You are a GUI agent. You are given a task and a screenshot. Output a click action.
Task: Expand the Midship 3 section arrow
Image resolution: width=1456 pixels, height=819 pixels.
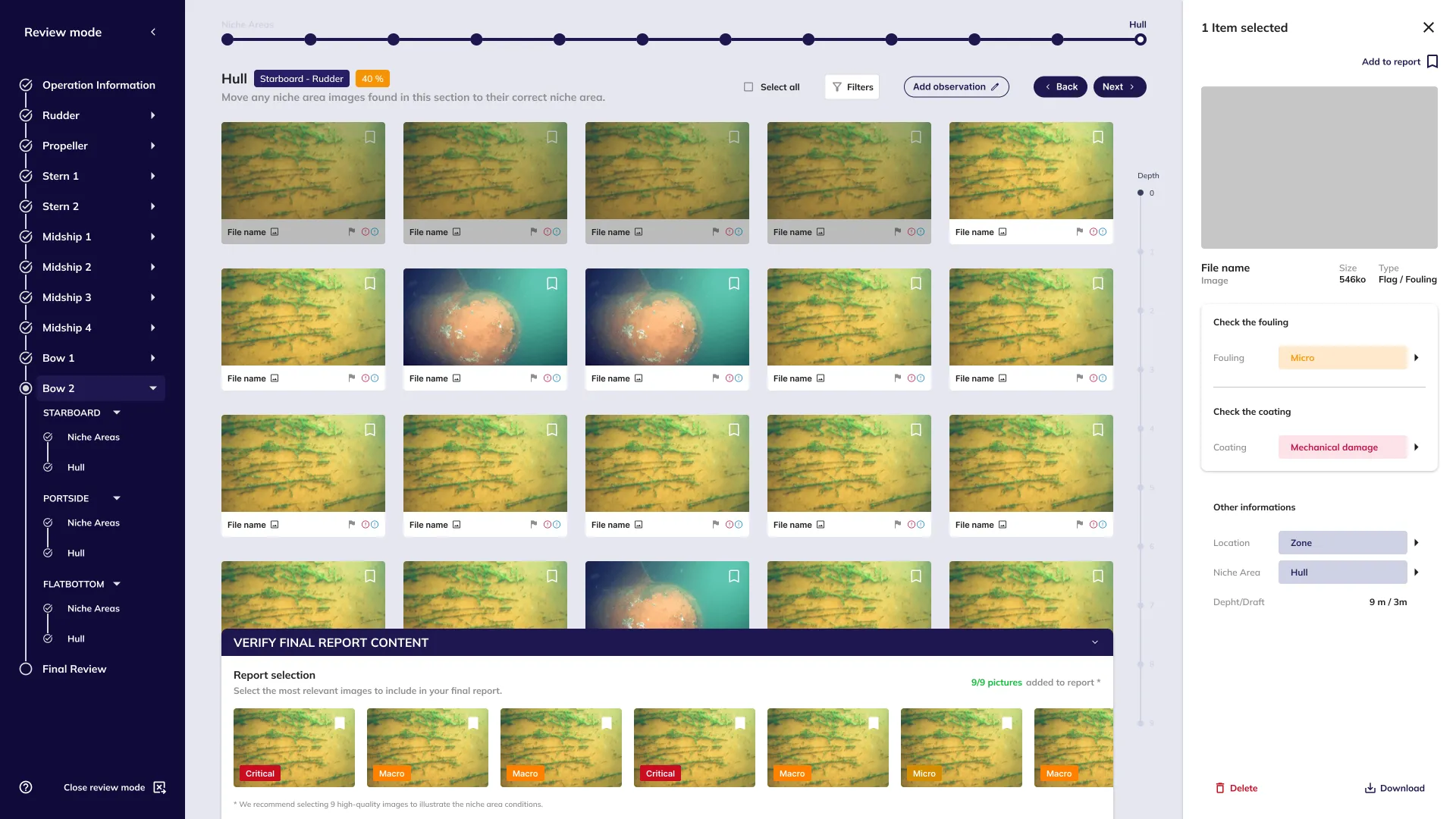[153, 297]
